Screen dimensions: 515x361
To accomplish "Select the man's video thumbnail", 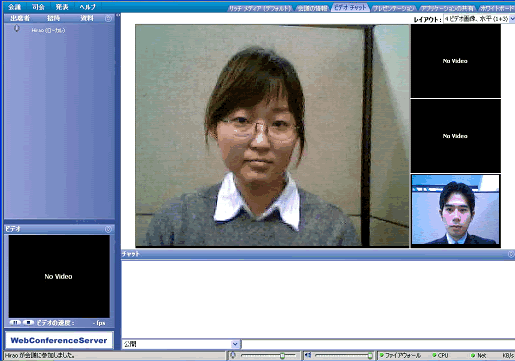I will point(456,210).
